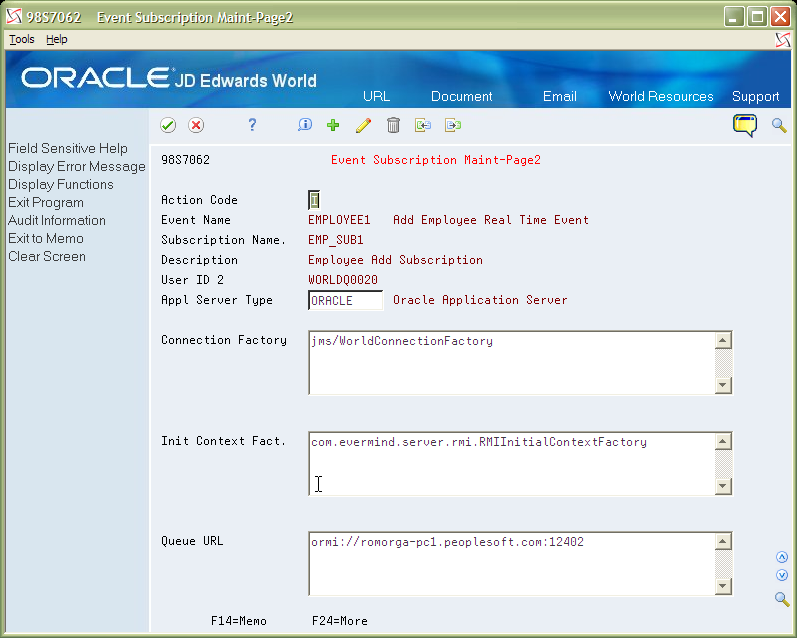Select Exit to Memo in sidebar
This screenshot has width=797, height=638.
(46, 238)
